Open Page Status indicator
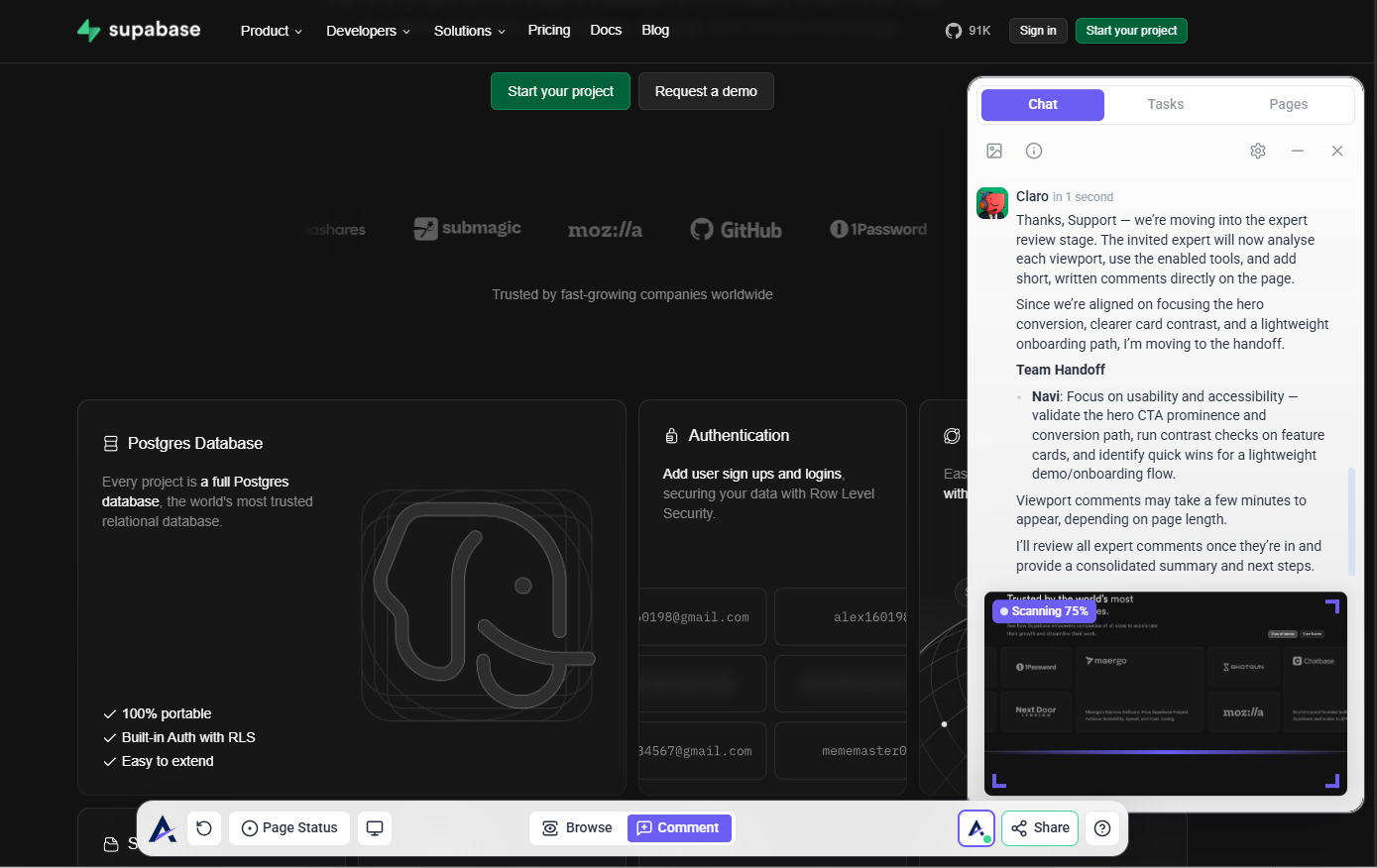The height and width of the screenshot is (868, 1377). pos(289,828)
